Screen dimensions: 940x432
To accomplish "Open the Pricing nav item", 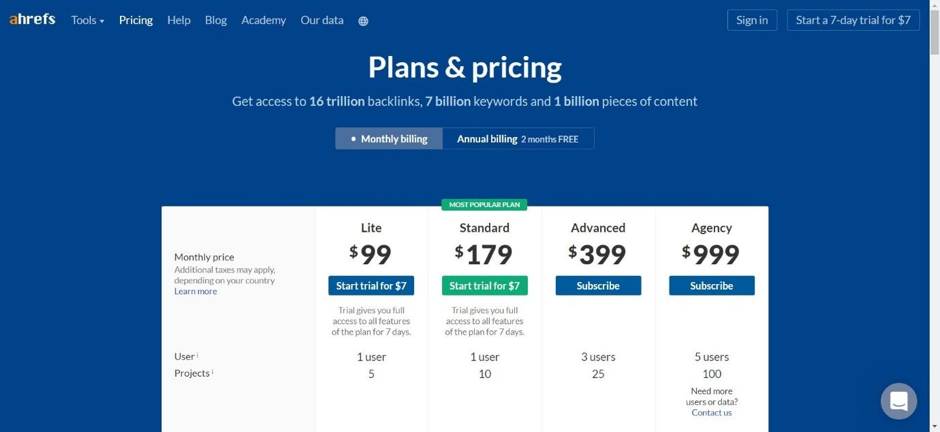I will click(135, 20).
